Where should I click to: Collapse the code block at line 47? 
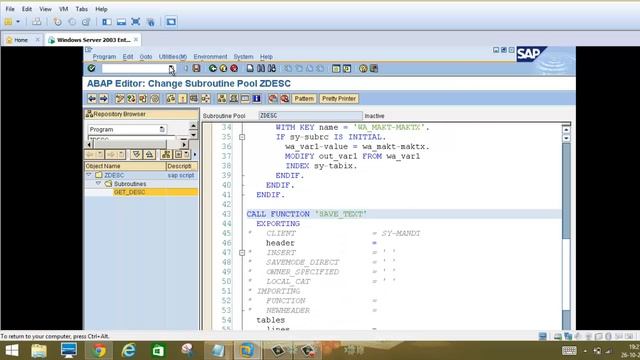point(242,253)
